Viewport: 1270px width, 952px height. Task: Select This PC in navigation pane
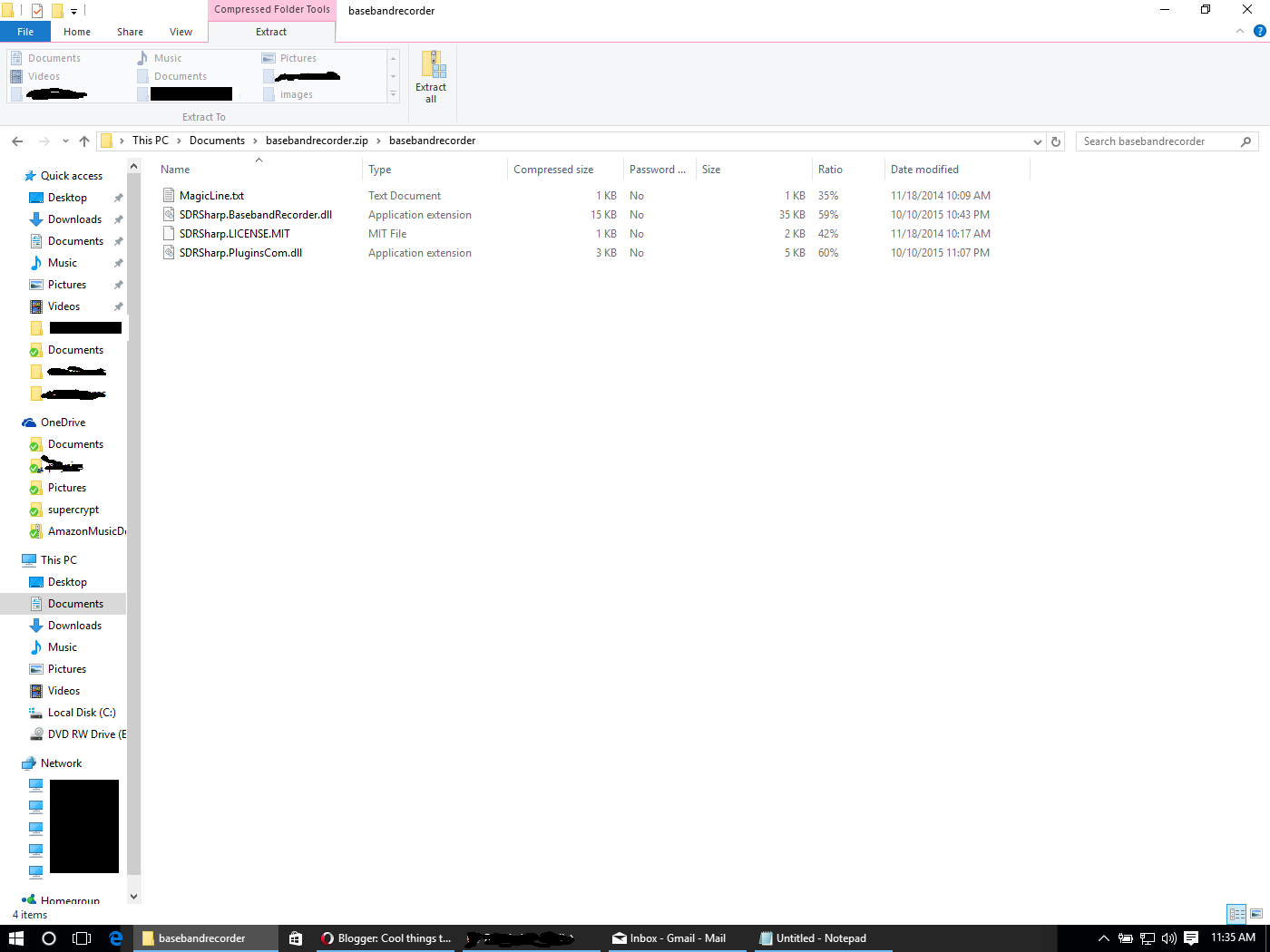pos(59,560)
